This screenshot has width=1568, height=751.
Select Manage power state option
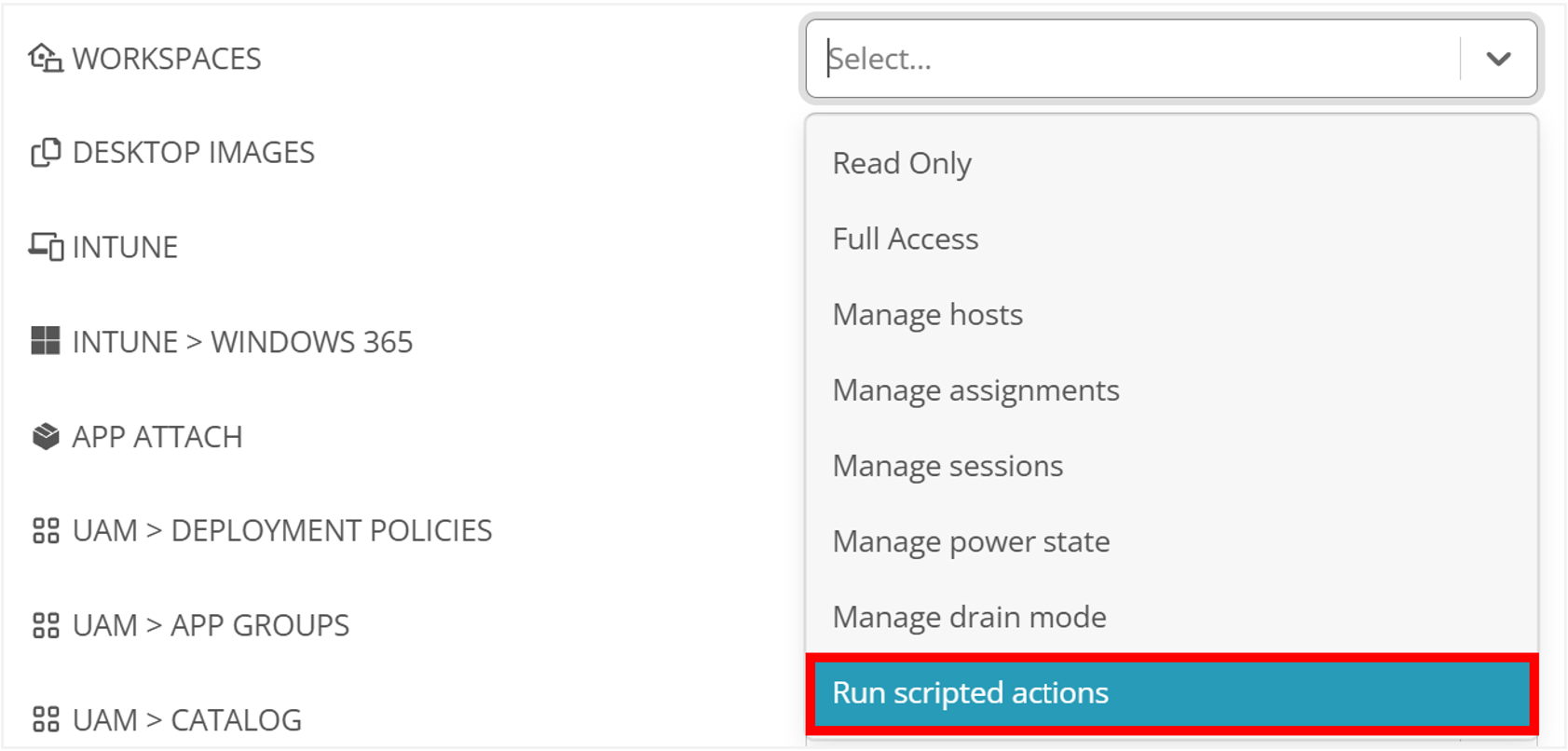coord(971,541)
